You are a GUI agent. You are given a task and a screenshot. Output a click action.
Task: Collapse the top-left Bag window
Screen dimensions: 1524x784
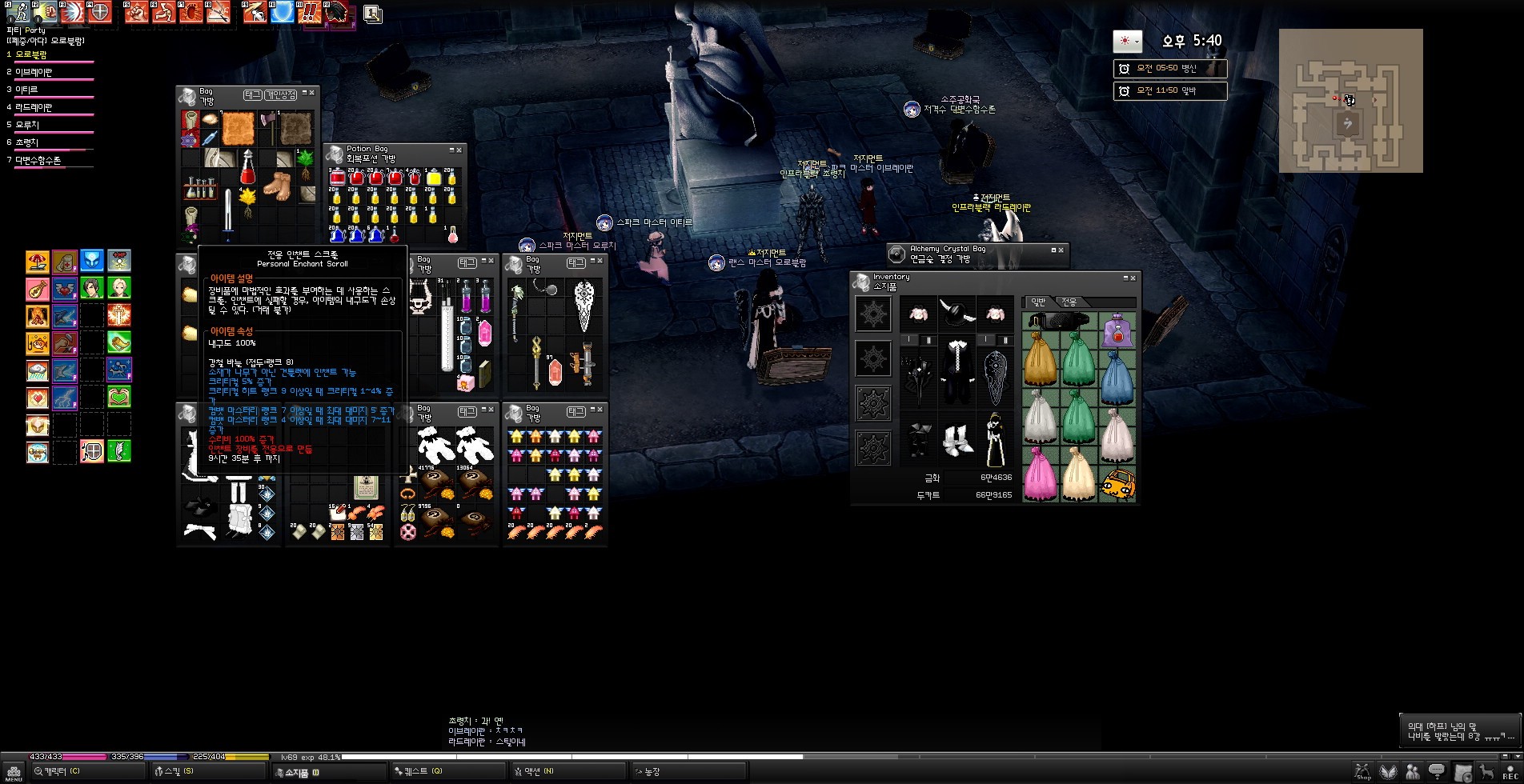pos(304,93)
